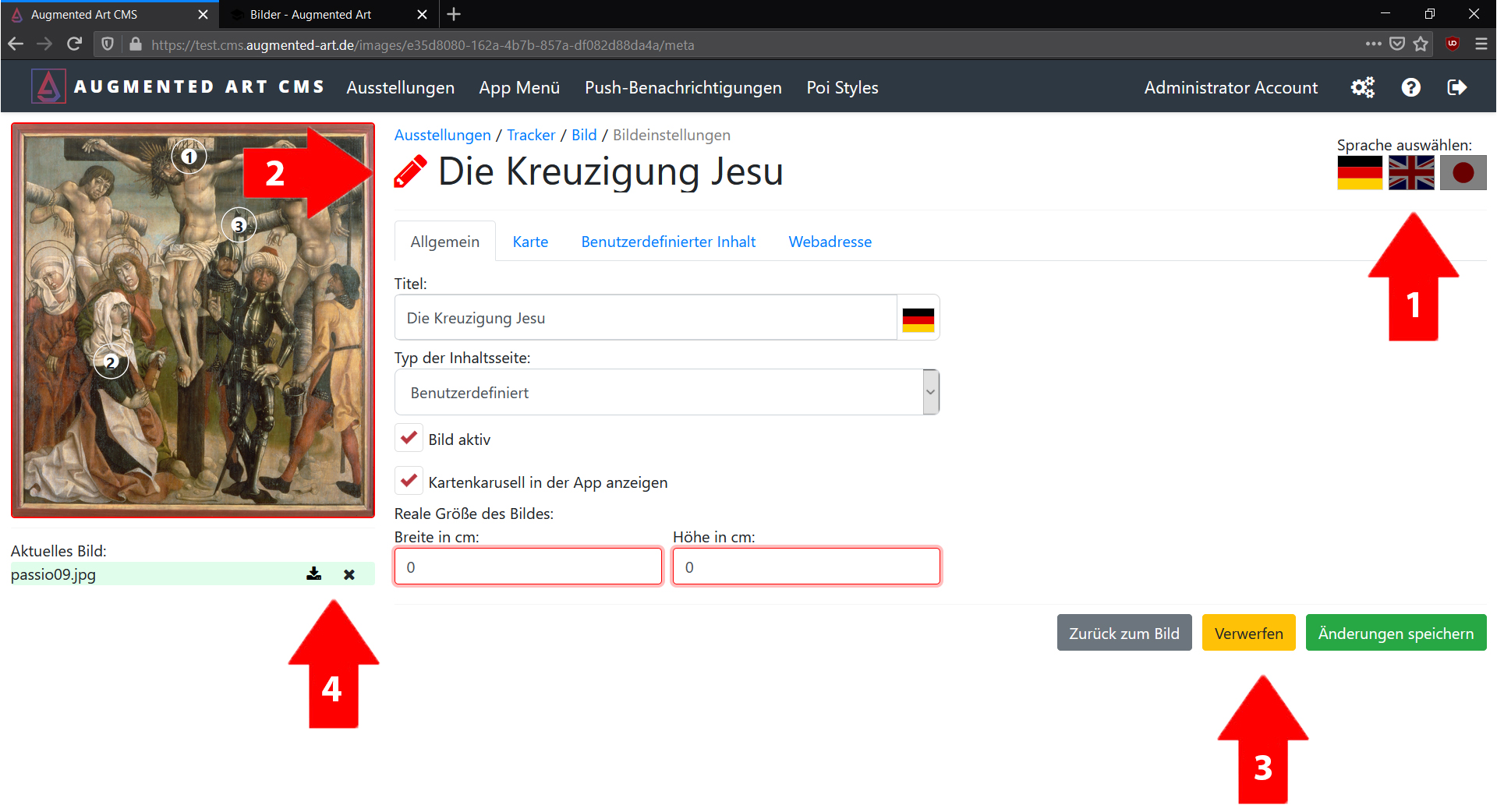Click Administrator Account link
This screenshot has width=1497, height=812.
click(1230, 87)
